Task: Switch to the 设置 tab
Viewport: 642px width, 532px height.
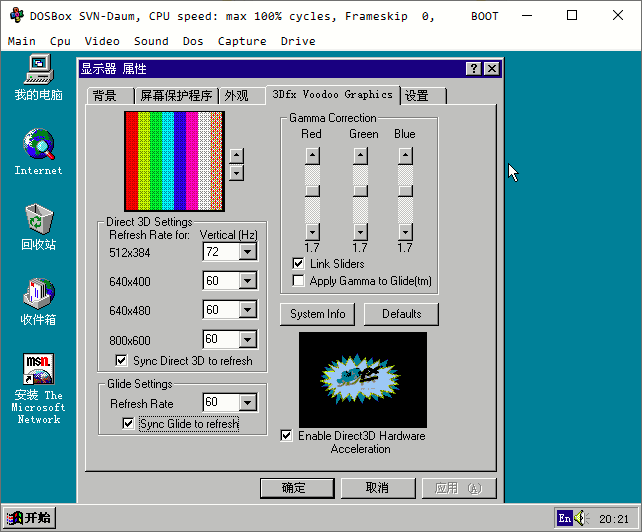Action: click(x=423, y=96)
